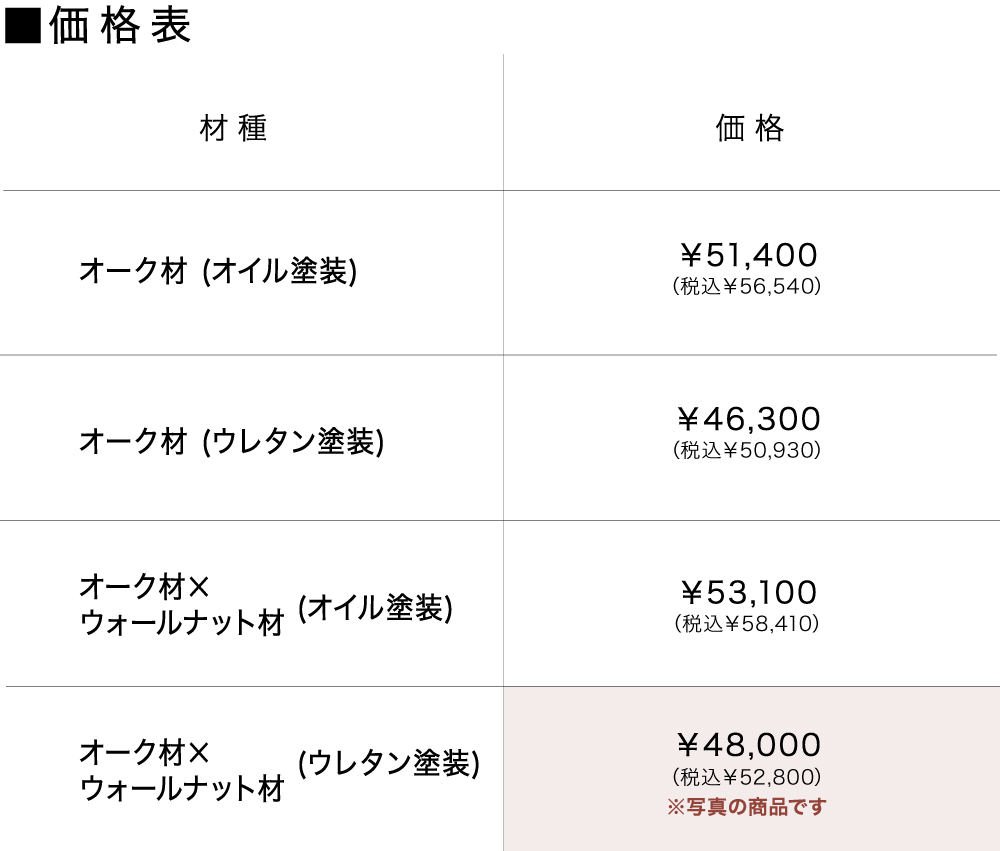Click the ¥51,400 price
The height and width of the screenshot is (851, 1000).
pyautogui.click(x=748, y=255)
